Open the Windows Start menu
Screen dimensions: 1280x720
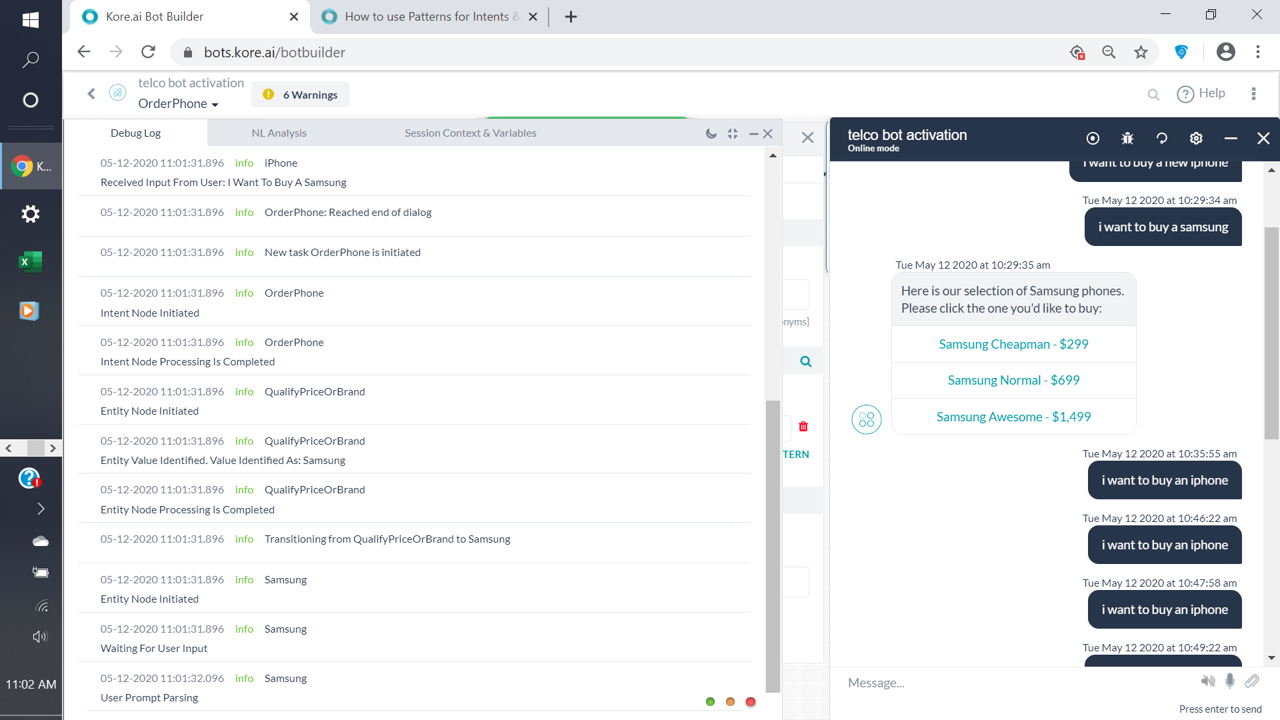pos(30,20)
